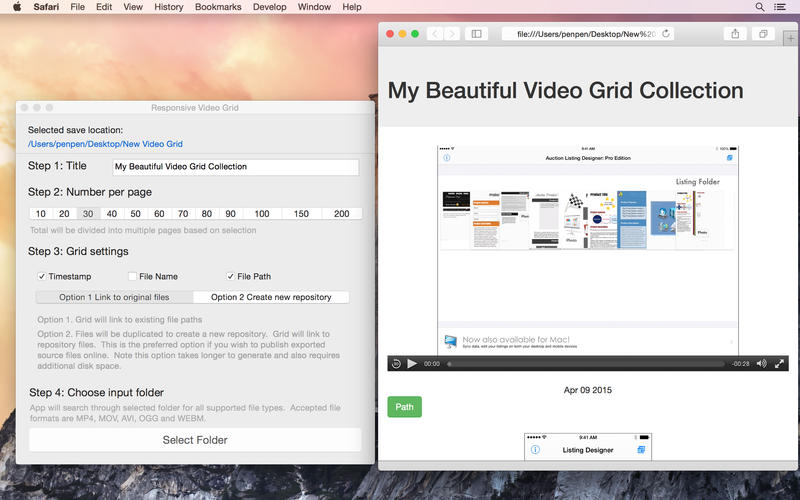Screen dimensions: 800x500
Task: Enable the File Name checkbox
Action: (132, 276)
